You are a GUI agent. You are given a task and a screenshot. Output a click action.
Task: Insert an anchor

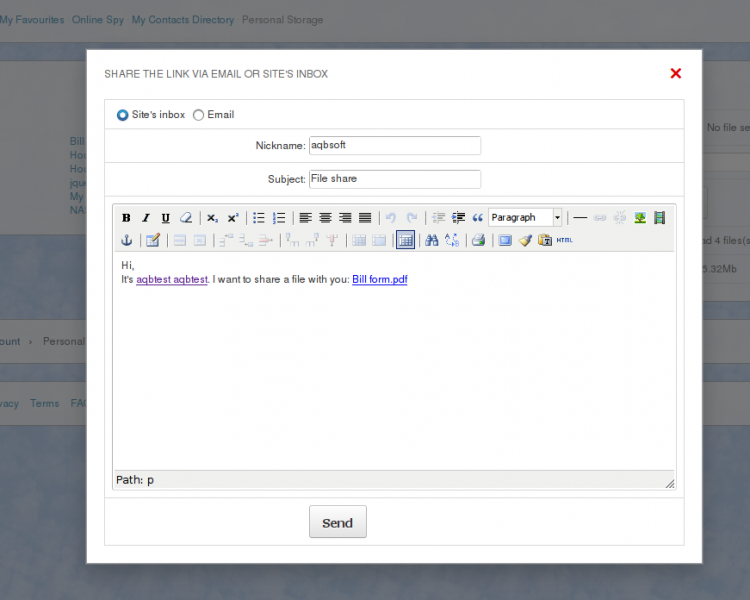point(126,240)
